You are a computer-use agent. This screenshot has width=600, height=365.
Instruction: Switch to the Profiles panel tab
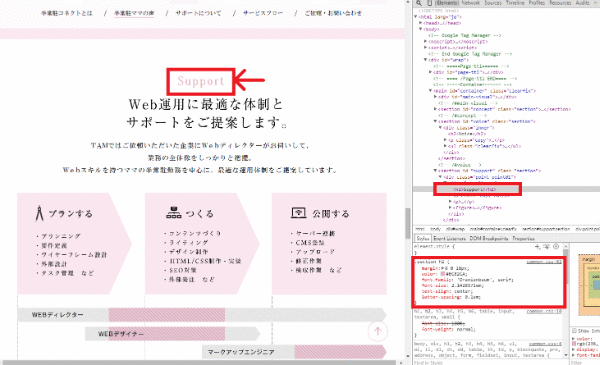coord(537,3)
